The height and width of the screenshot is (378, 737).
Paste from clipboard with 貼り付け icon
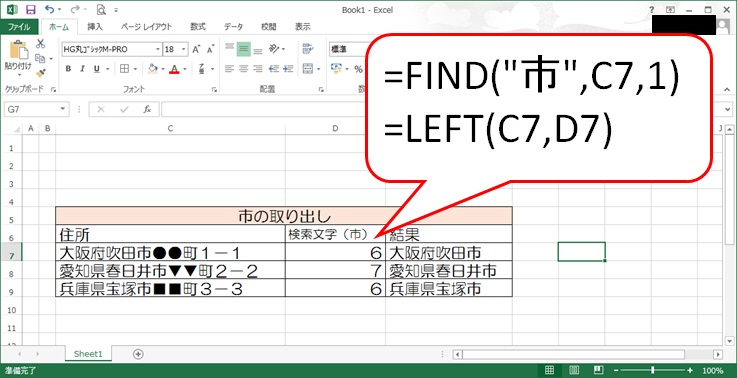[x=18, y=49]
